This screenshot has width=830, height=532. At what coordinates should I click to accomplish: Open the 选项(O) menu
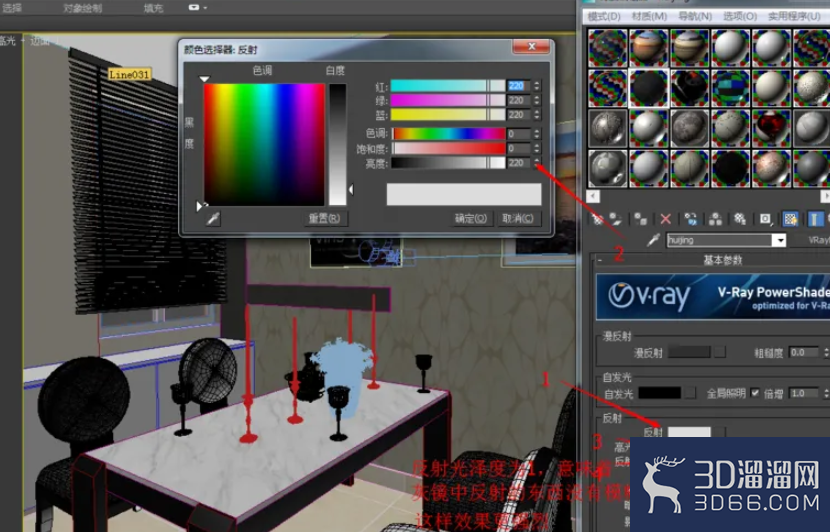click(x=740, y=16)
